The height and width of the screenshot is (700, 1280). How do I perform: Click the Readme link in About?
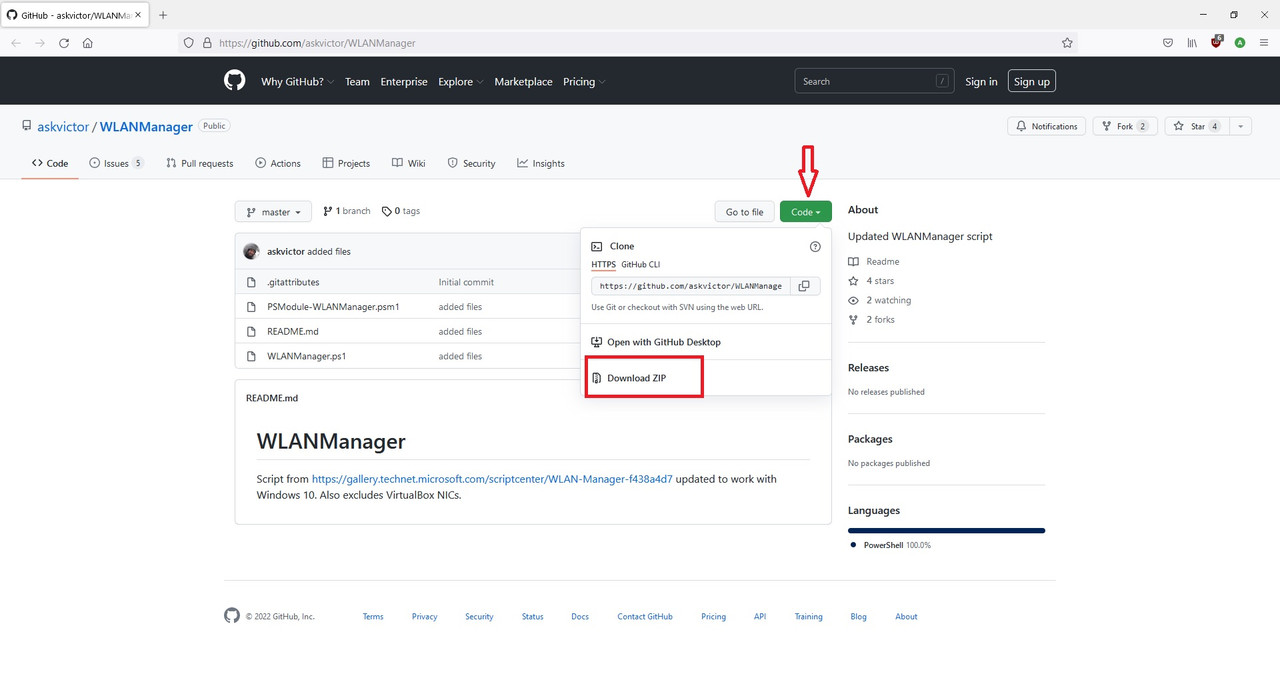click(874, 262)
